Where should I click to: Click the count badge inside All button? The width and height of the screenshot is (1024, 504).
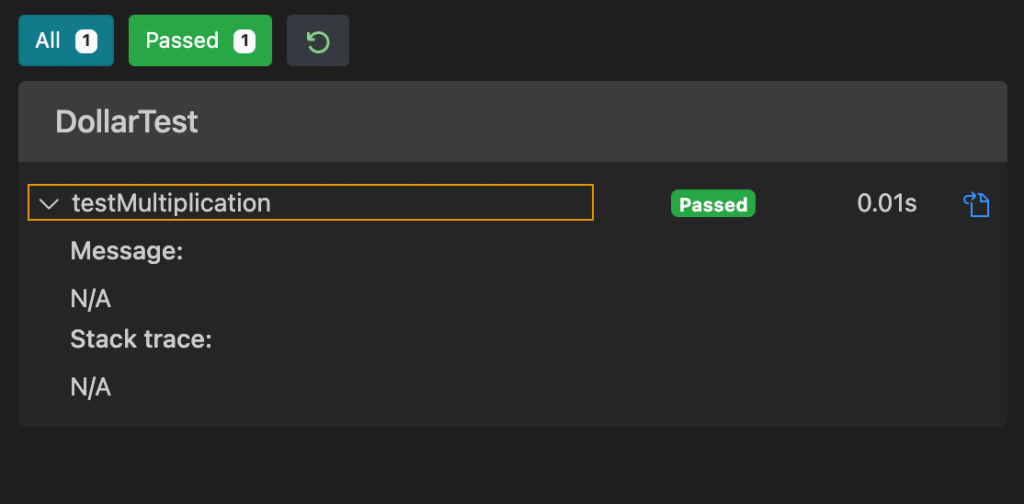[86, 42]
